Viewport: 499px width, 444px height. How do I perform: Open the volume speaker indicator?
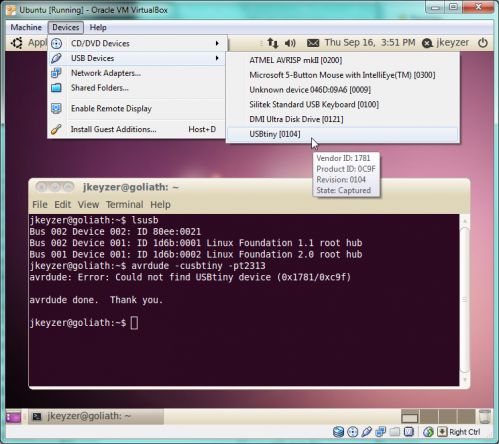(x=290, y=43)
